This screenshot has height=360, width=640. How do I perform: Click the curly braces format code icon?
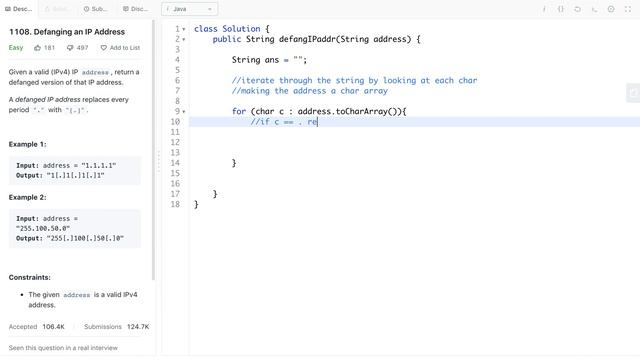point(561,9)
